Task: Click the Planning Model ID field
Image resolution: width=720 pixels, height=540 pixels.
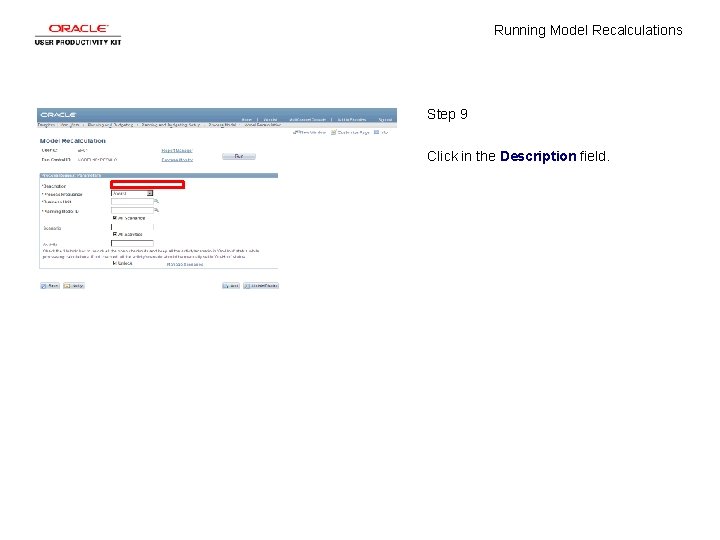Action: click(x=132, y=210)
